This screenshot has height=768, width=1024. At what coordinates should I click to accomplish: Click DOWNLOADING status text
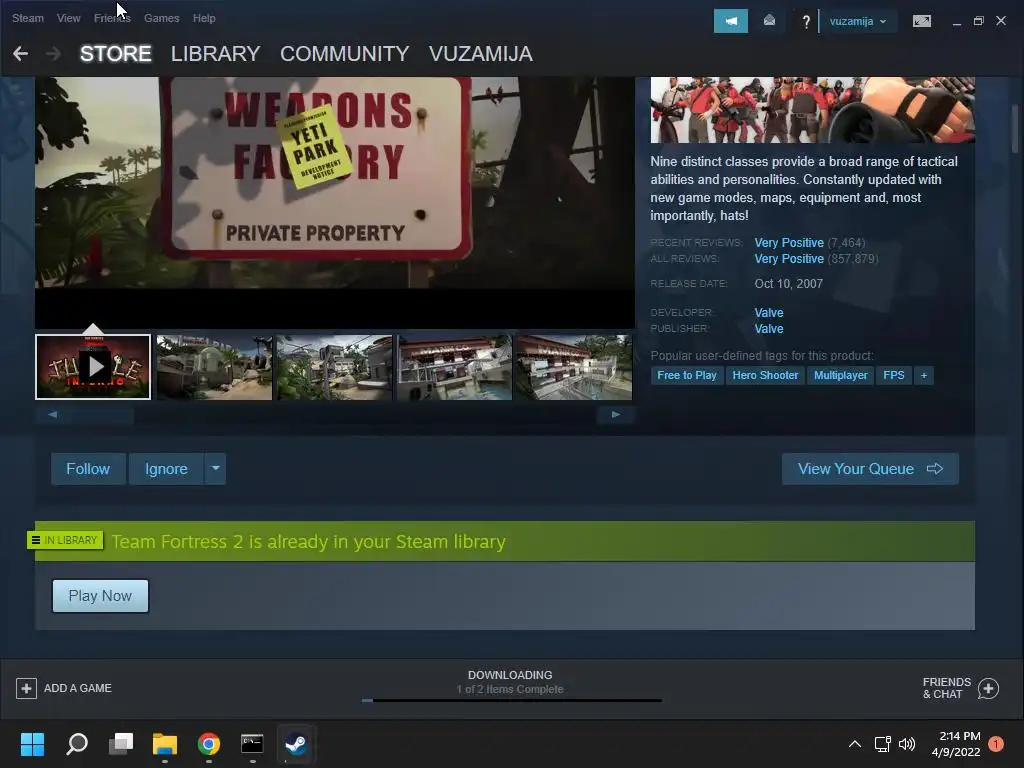pos(510,675)
